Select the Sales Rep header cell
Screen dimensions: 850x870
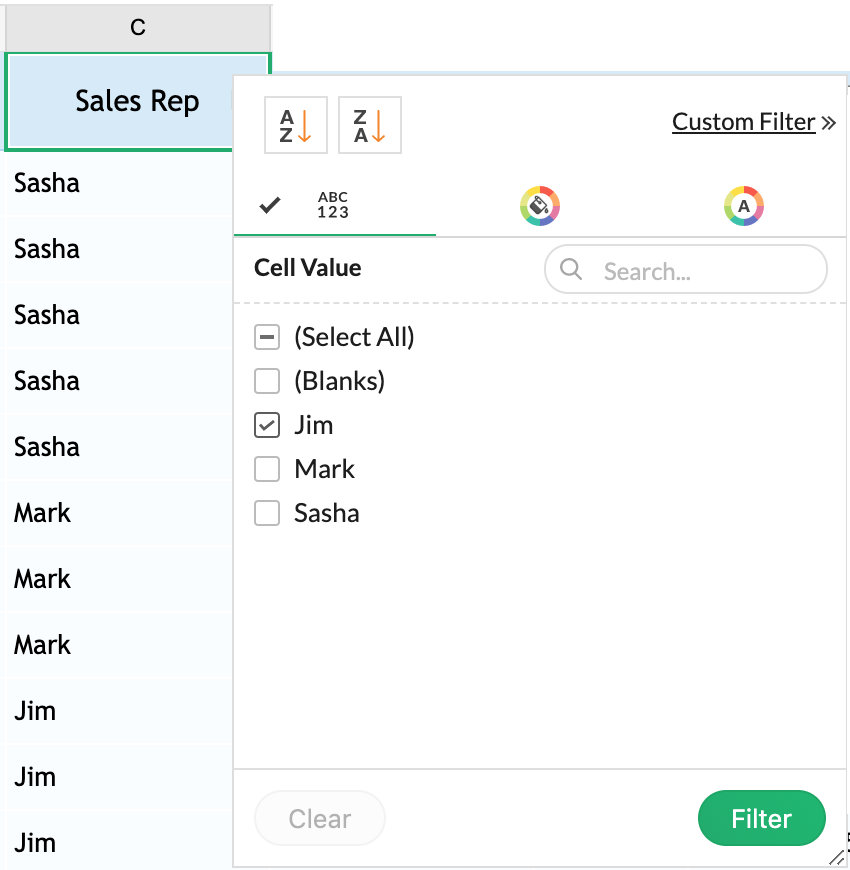pos(120,101)
